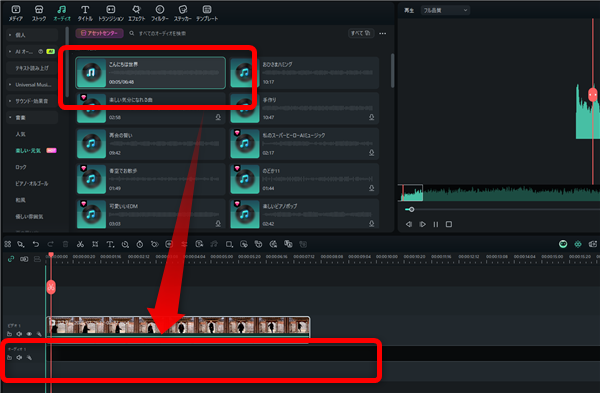Screen dimensions: 600x393
Task: Select the 春空でお散歩 audio track
Action: (150, 179)
